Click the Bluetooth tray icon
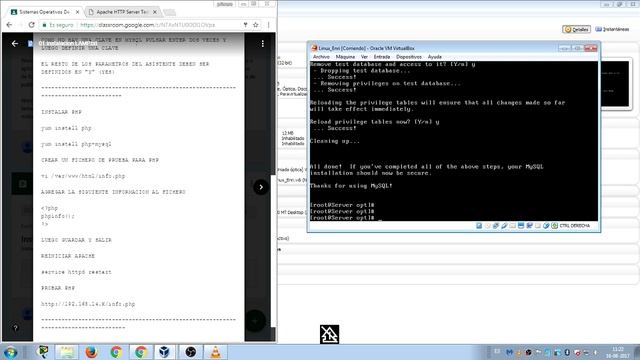640x360 pixels. [x=567, y=352]
